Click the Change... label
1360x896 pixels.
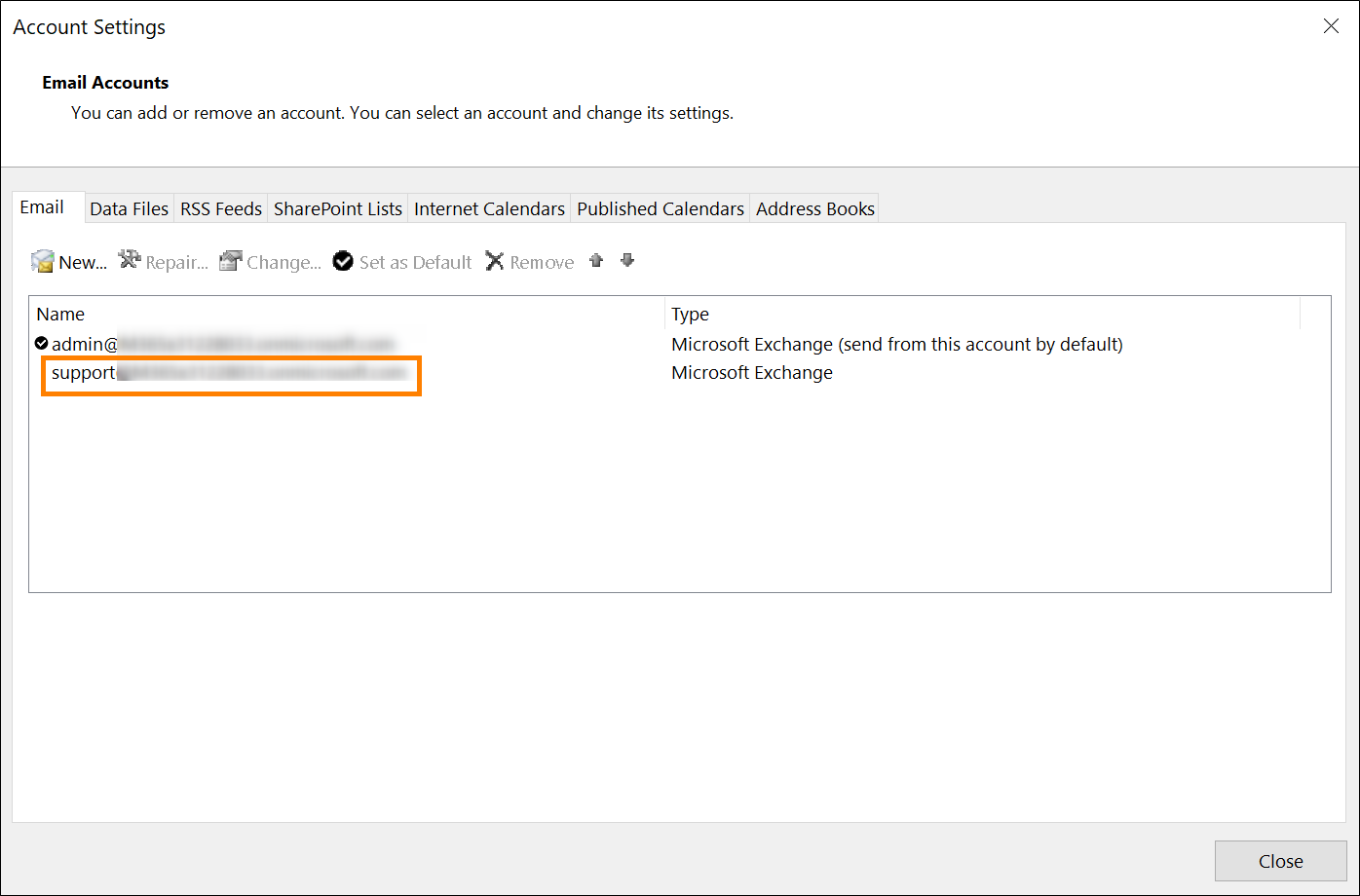(284, 262)
